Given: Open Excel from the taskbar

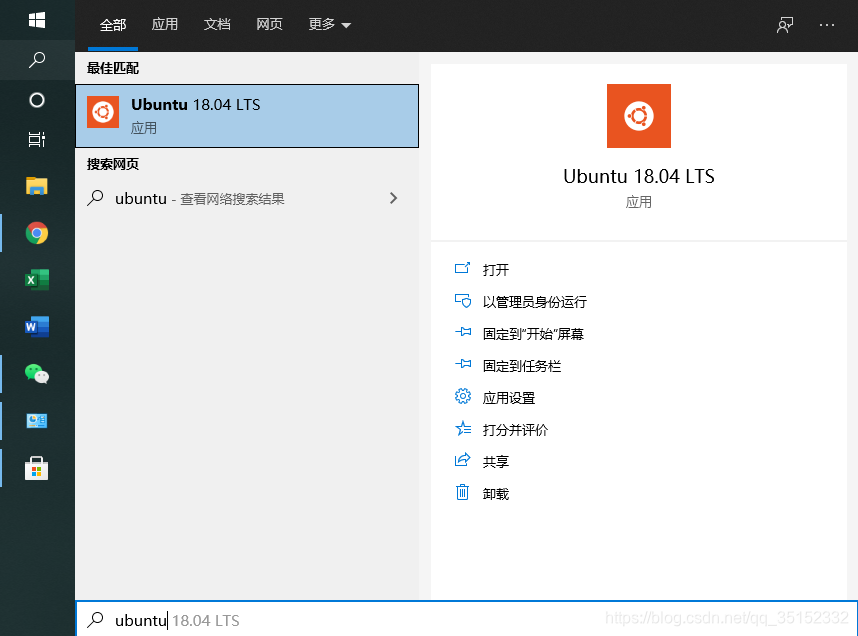Looking at the screenshot, I should click(x=37, y=280).
